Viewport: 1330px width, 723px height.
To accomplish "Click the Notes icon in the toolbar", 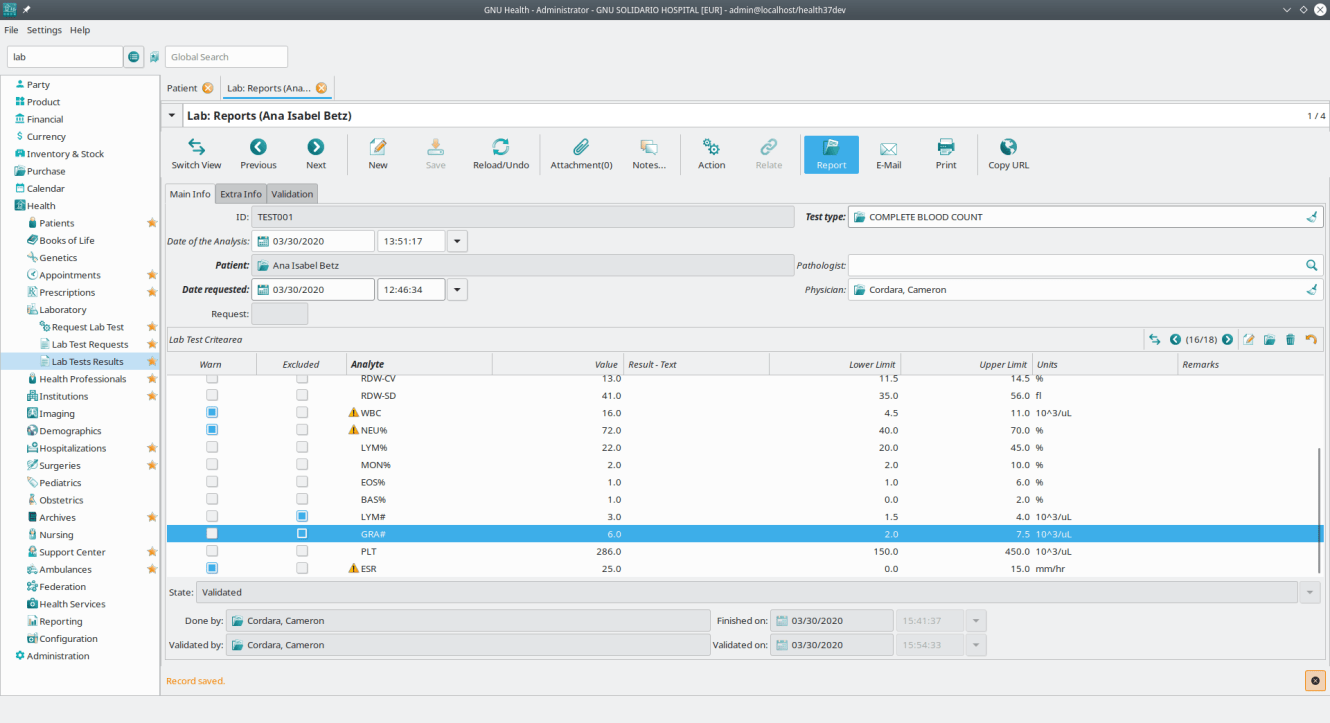I will pyautogui.click(x=648, y=153).
